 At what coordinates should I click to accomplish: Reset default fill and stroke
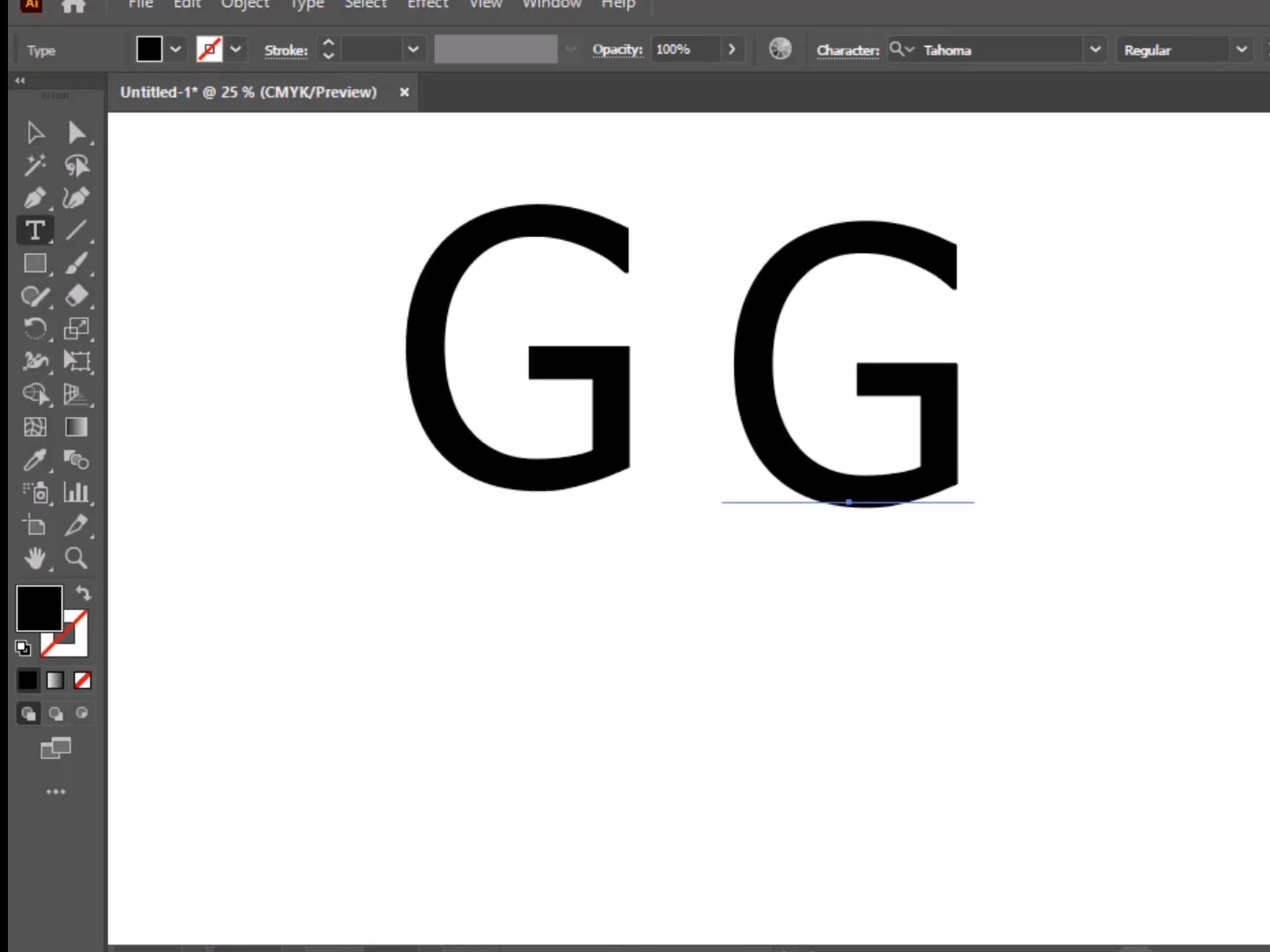click(x=23, y=649)
